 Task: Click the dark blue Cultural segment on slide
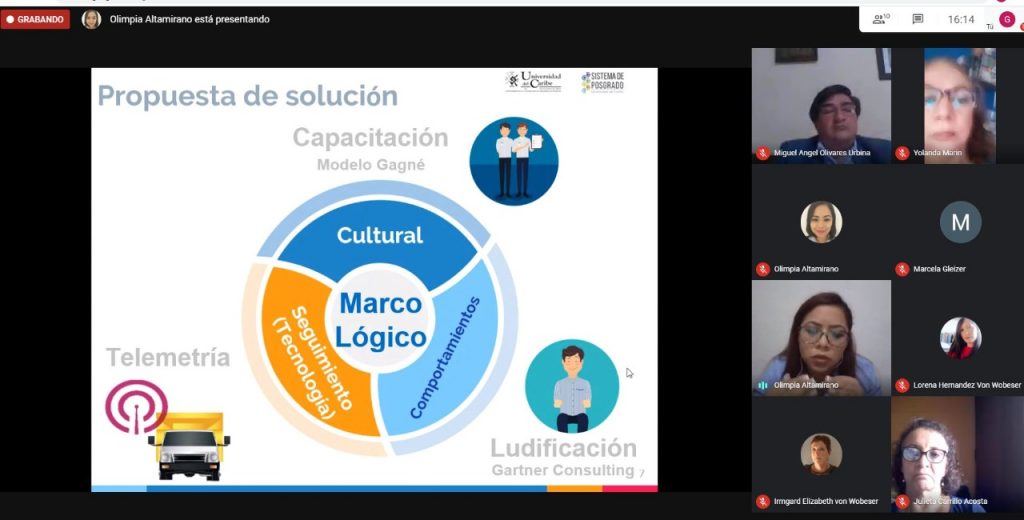pos(380,236)
